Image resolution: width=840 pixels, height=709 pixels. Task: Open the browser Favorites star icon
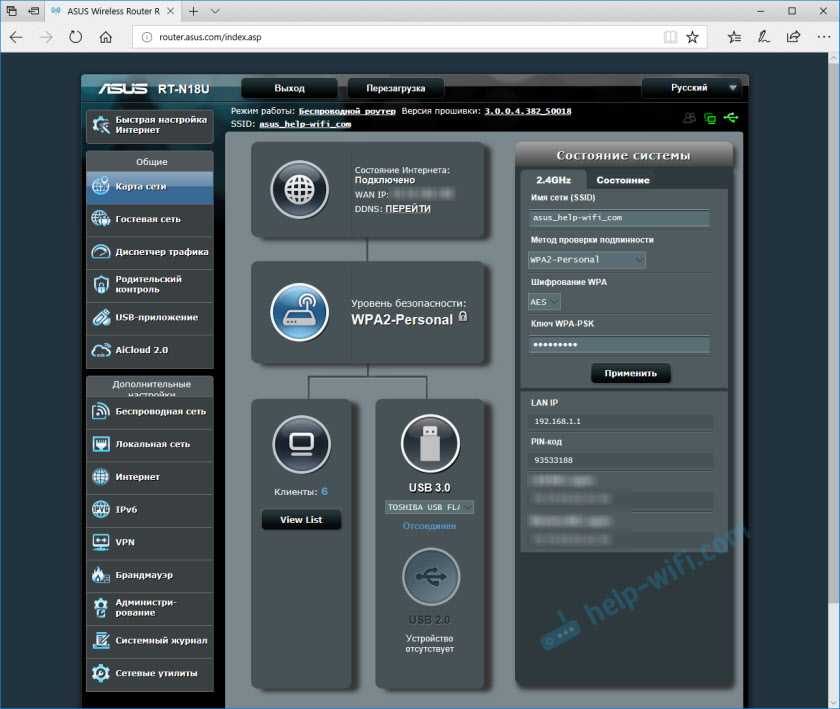pos(692,37)
